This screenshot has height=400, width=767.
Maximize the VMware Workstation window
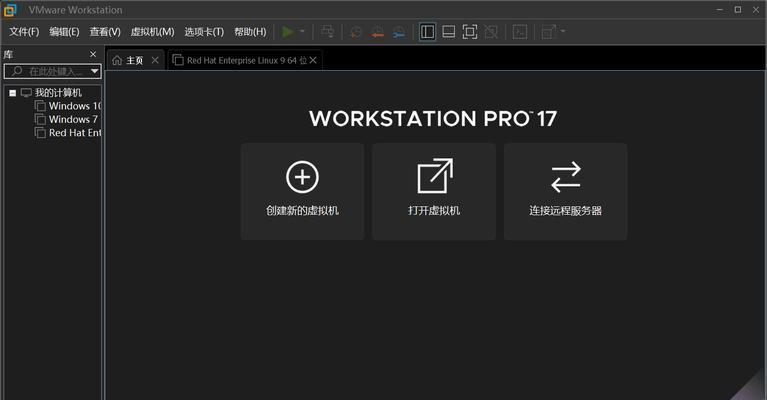(x=738, y=10)
